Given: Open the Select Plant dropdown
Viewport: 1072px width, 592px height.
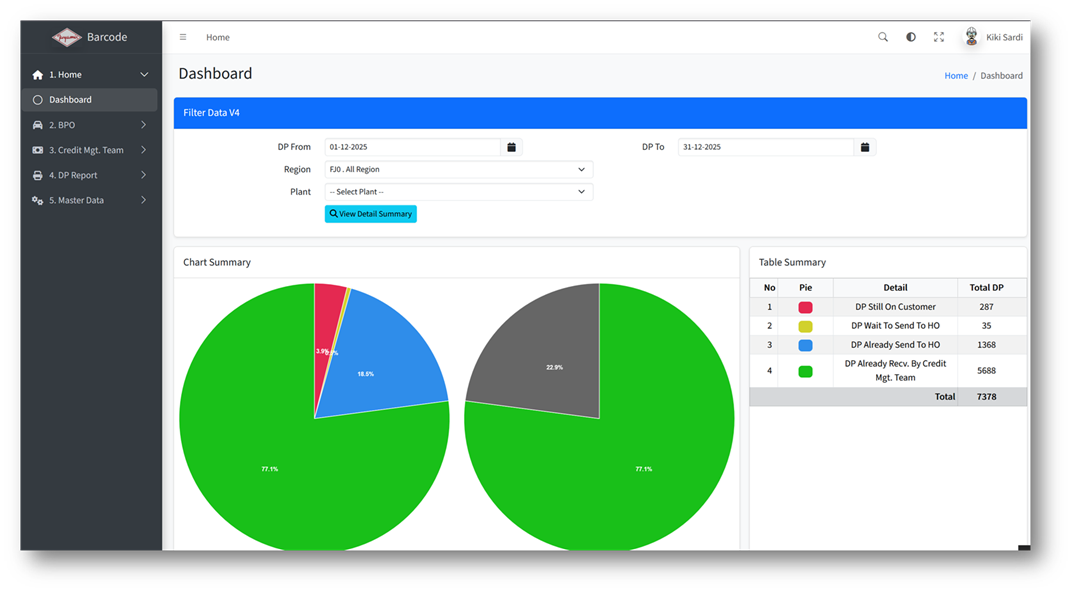Looking at the screenshot, I should coord(458,192).
